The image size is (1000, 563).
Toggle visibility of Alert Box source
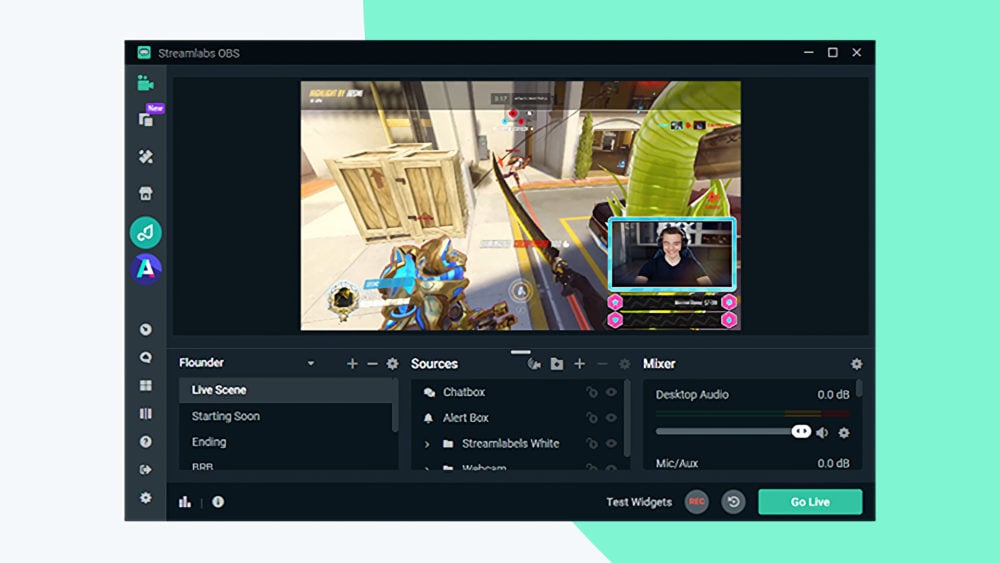tap(611, 418)
